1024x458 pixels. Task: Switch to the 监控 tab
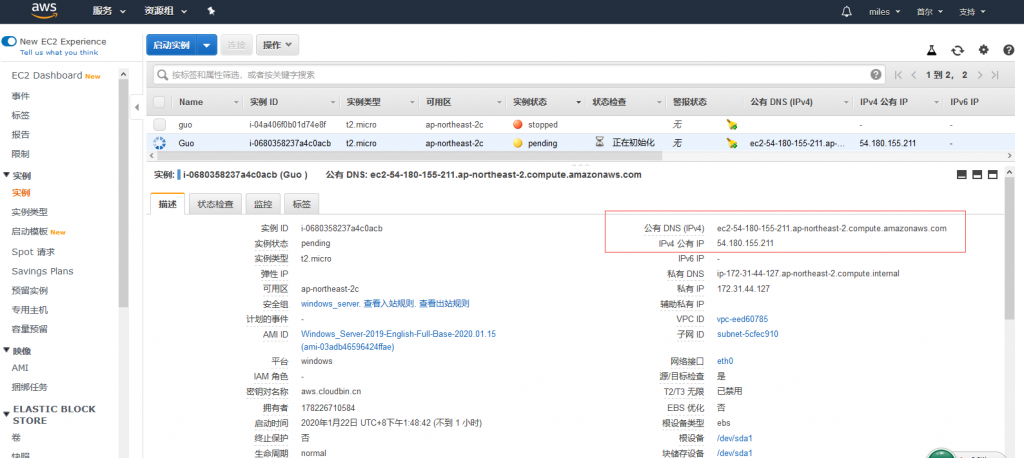tap(263, 204)
